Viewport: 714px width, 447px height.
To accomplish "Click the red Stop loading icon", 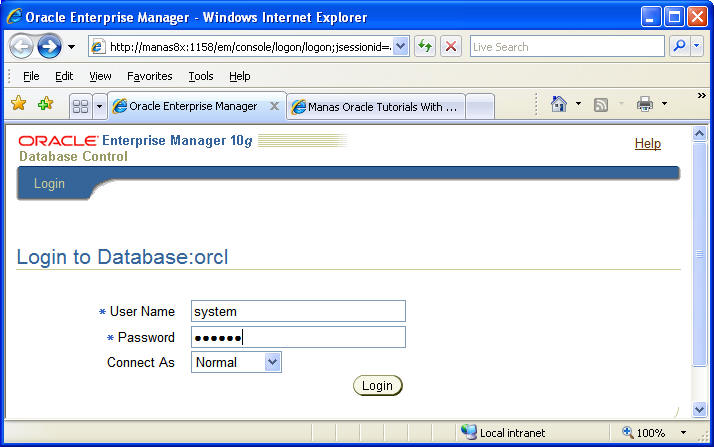I will 451,46.
